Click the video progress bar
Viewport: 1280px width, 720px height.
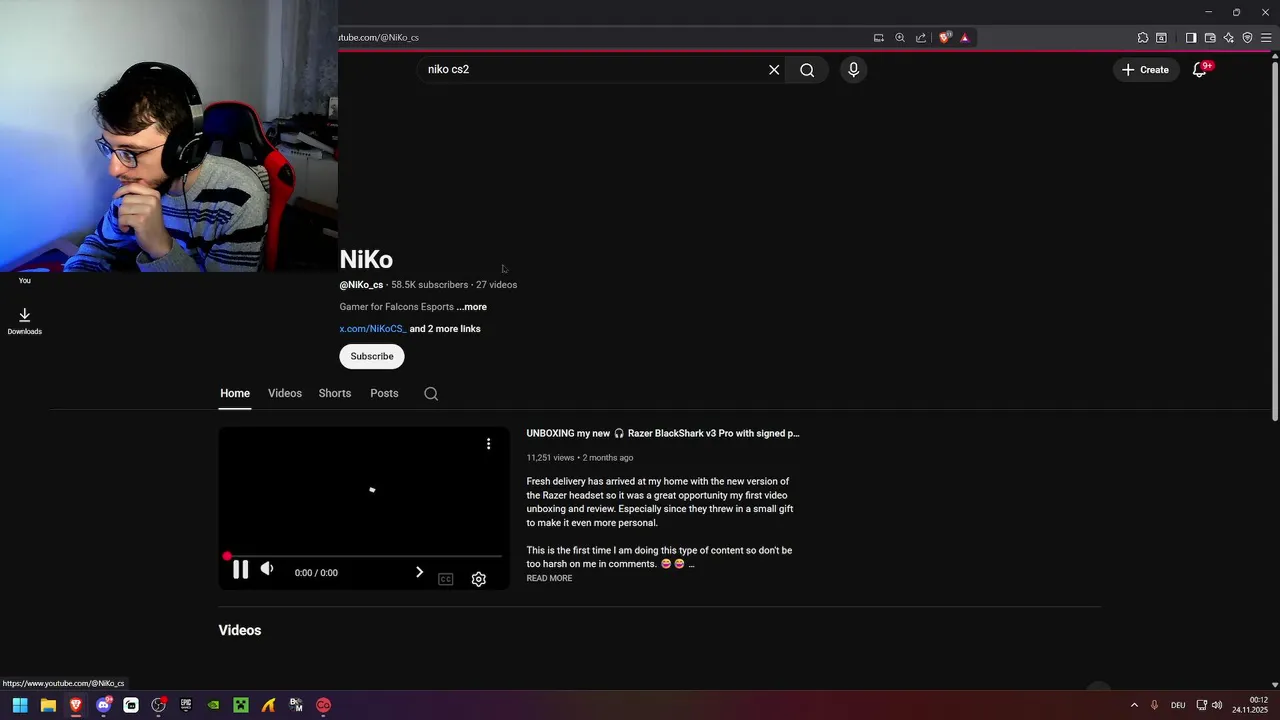coord(364,556)
